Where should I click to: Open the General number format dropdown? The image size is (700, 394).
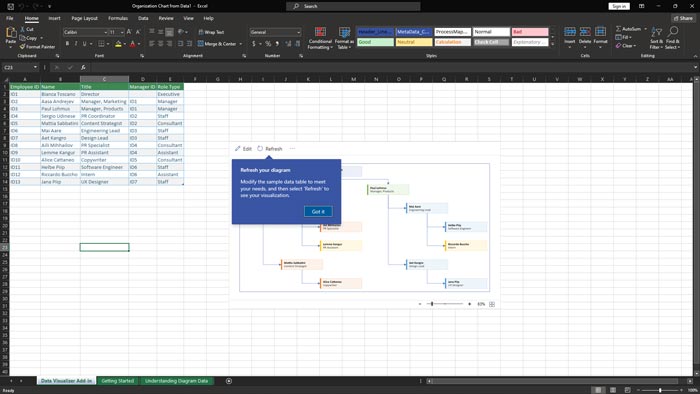299,32
